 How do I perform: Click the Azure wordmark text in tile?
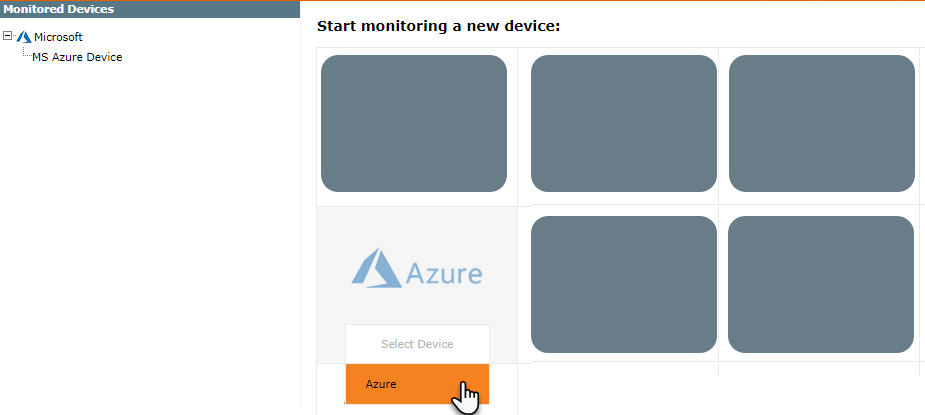click(x=444, y=274)
